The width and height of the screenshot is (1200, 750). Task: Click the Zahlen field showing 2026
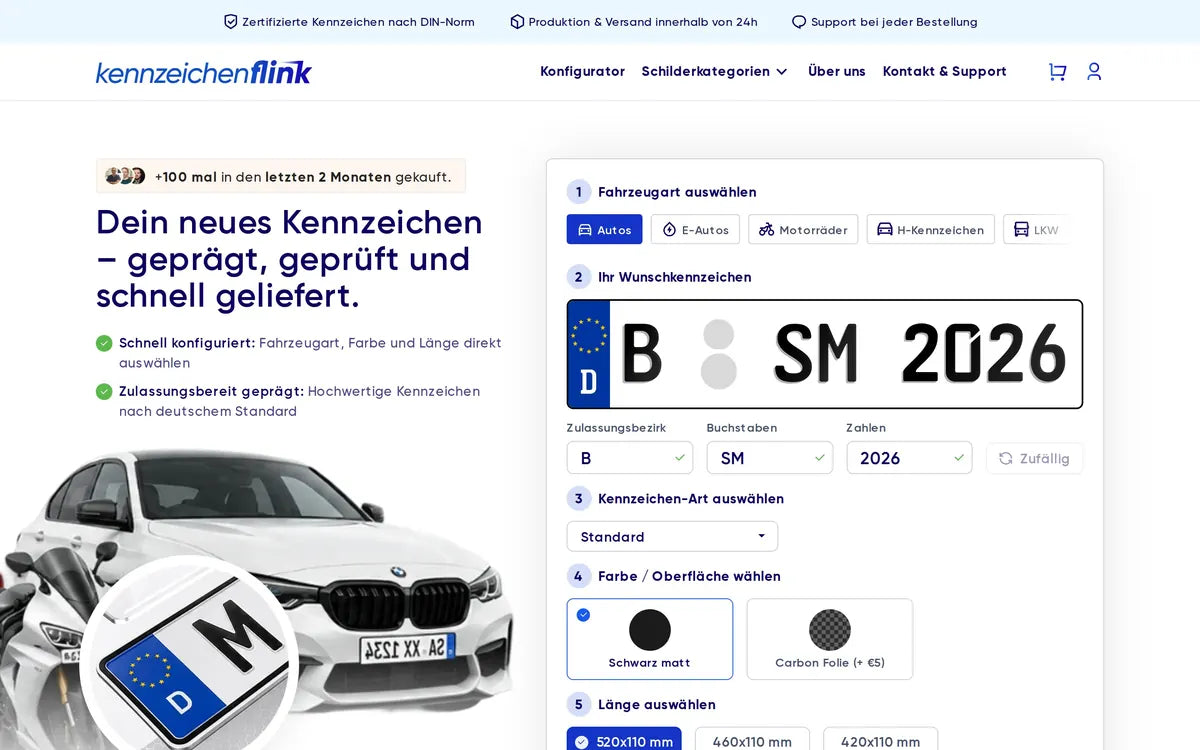[909, 458]
